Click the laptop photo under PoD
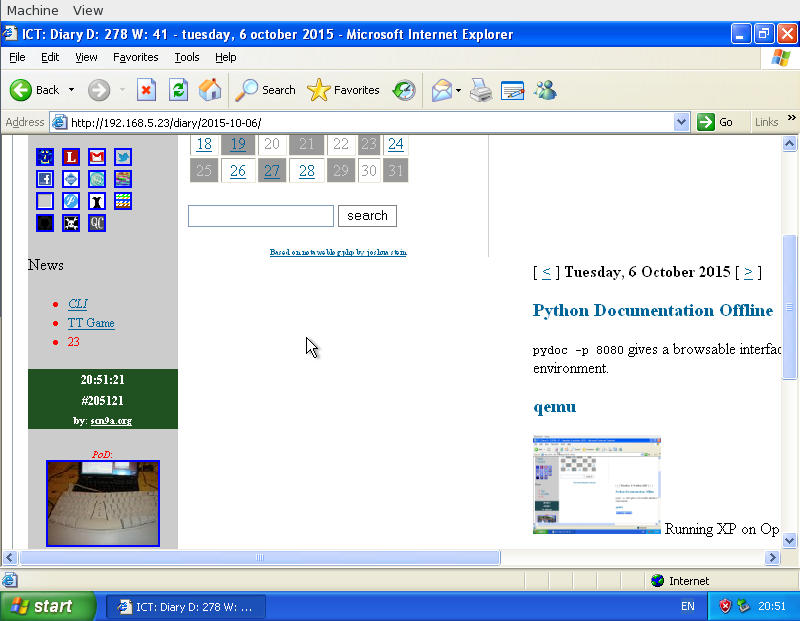 coord(102,505)
